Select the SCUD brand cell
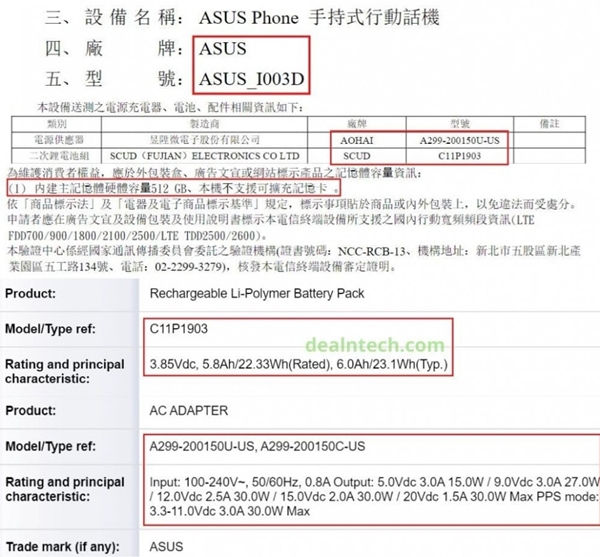Viewport: 600px width, 557px height. coord(357,156)
